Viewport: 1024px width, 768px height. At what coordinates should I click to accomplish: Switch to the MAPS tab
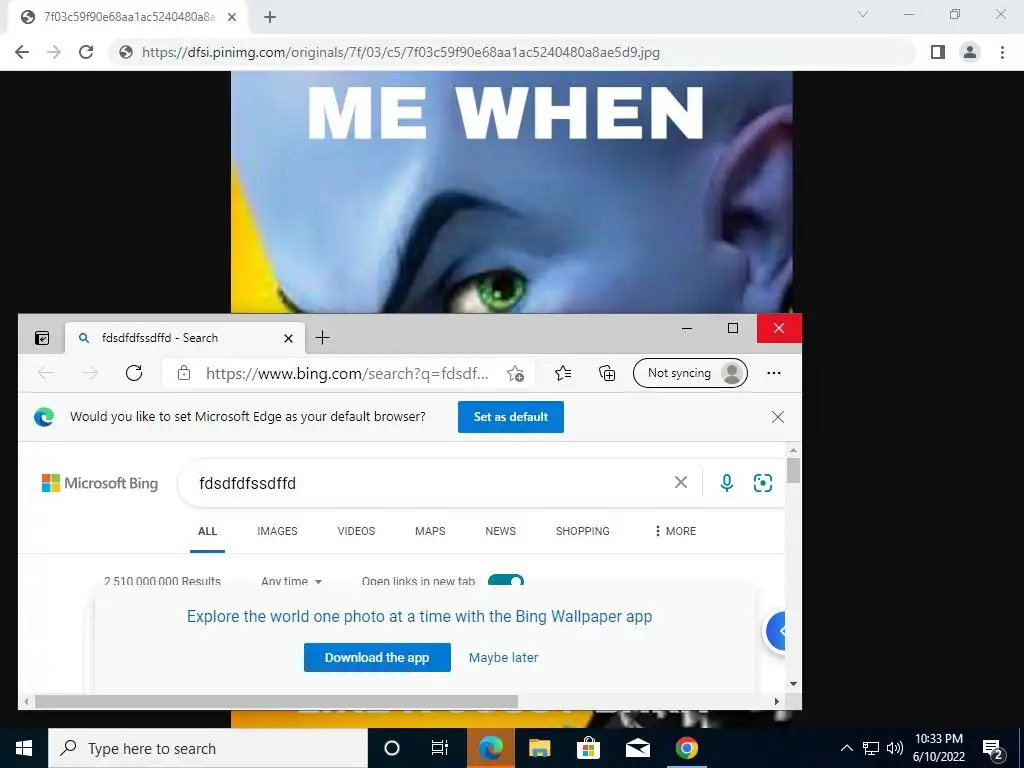[430, 531]
